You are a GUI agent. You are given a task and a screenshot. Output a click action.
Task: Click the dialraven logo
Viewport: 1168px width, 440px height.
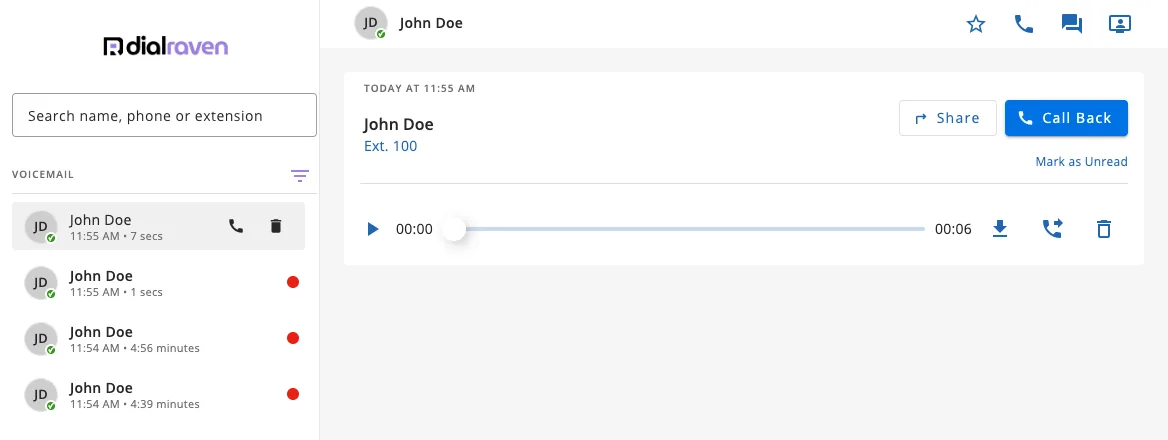[165, 47]
